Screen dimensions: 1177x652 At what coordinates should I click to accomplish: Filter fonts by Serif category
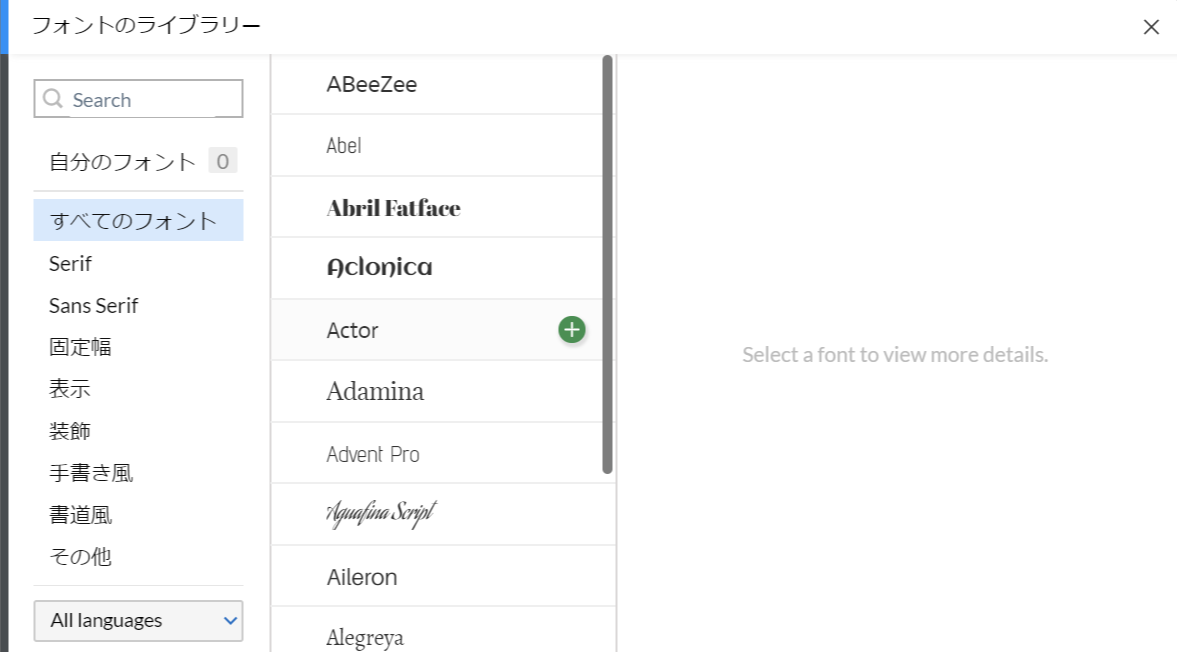[x=71, y=264]
